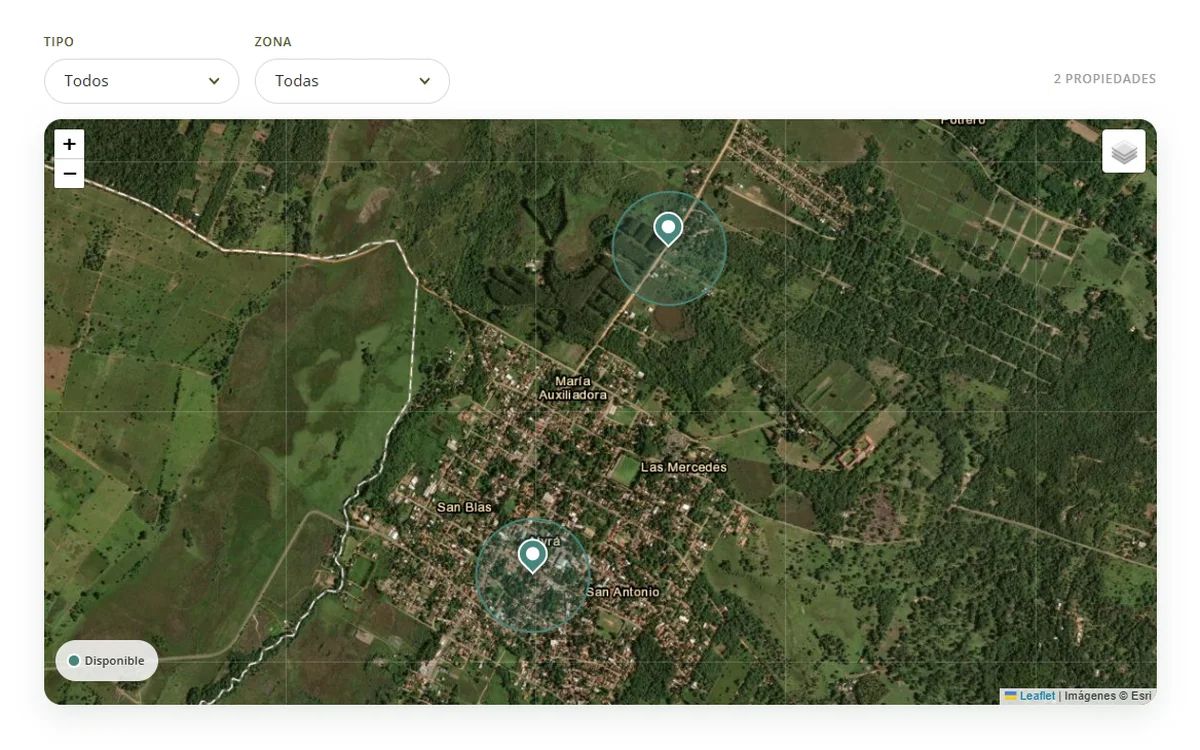Open the Tipo dropdown showing Todos

pos(142,81)
